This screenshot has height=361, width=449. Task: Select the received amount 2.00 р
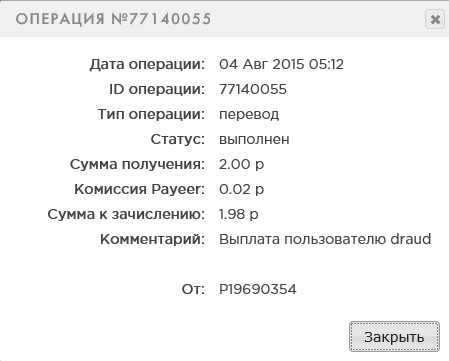tap(241, 165)
